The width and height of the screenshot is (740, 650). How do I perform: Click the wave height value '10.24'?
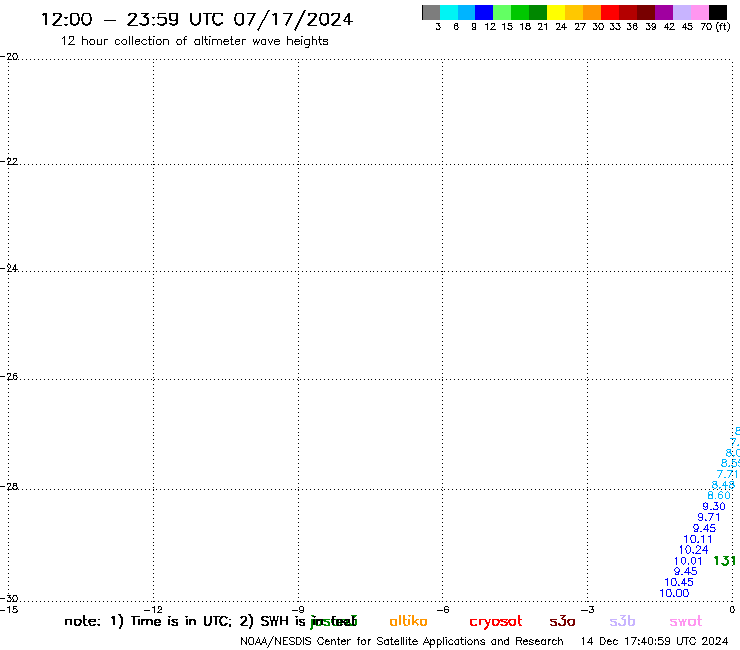(x=693, y=550)
